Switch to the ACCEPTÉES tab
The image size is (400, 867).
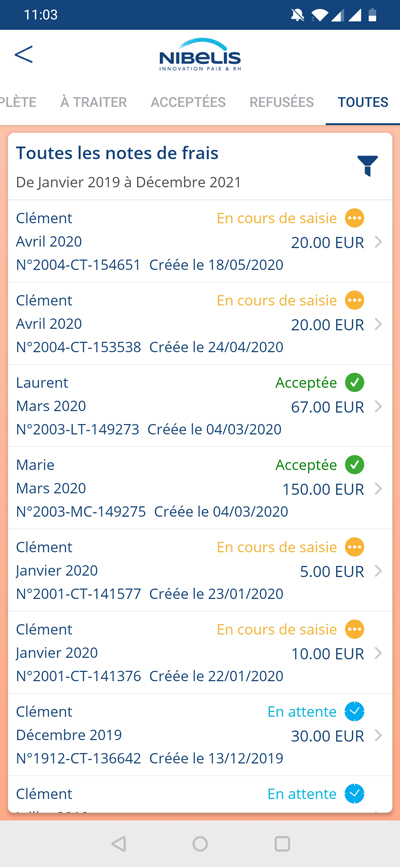click(x=188, y=102)
